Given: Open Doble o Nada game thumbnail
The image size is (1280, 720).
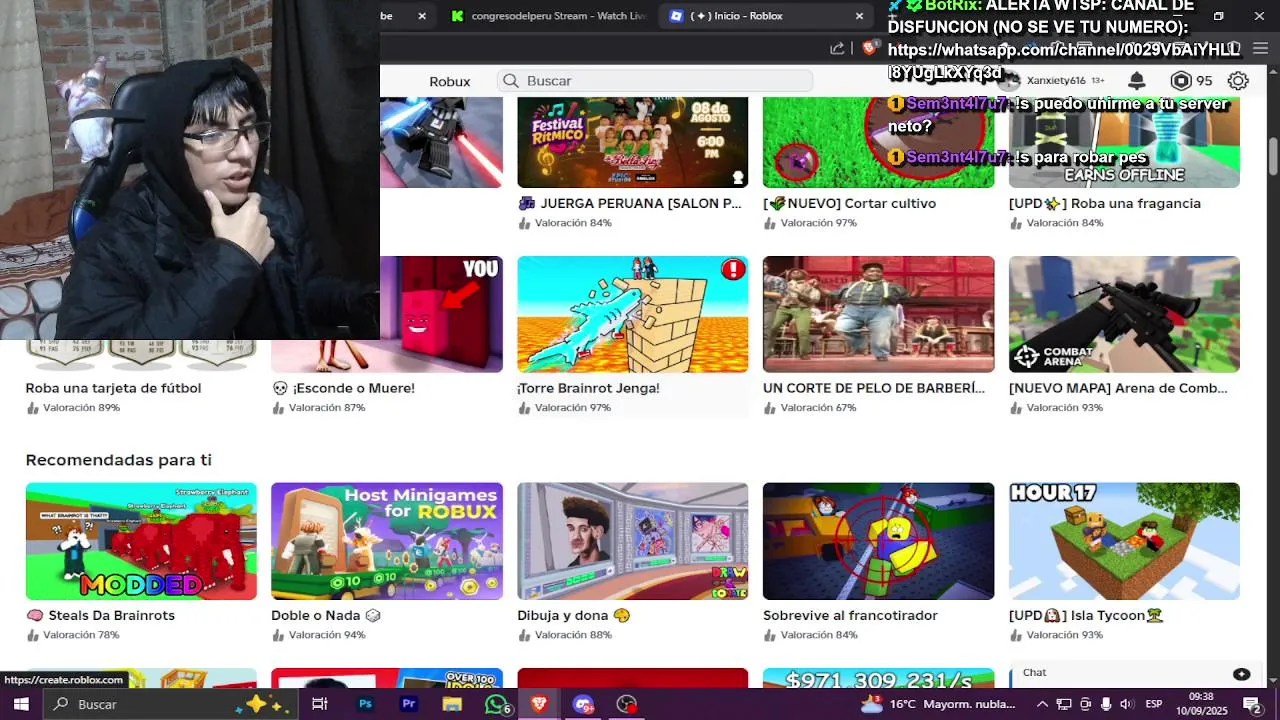Looking at the screenshot, I should pyautogui.click(x=387, y=541).
